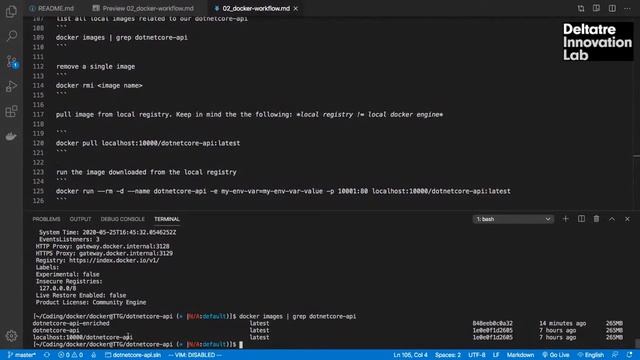This screenshot has width=640, height=360.
Task: Change end of line sequence LF
Action: [x=496, y=355]
